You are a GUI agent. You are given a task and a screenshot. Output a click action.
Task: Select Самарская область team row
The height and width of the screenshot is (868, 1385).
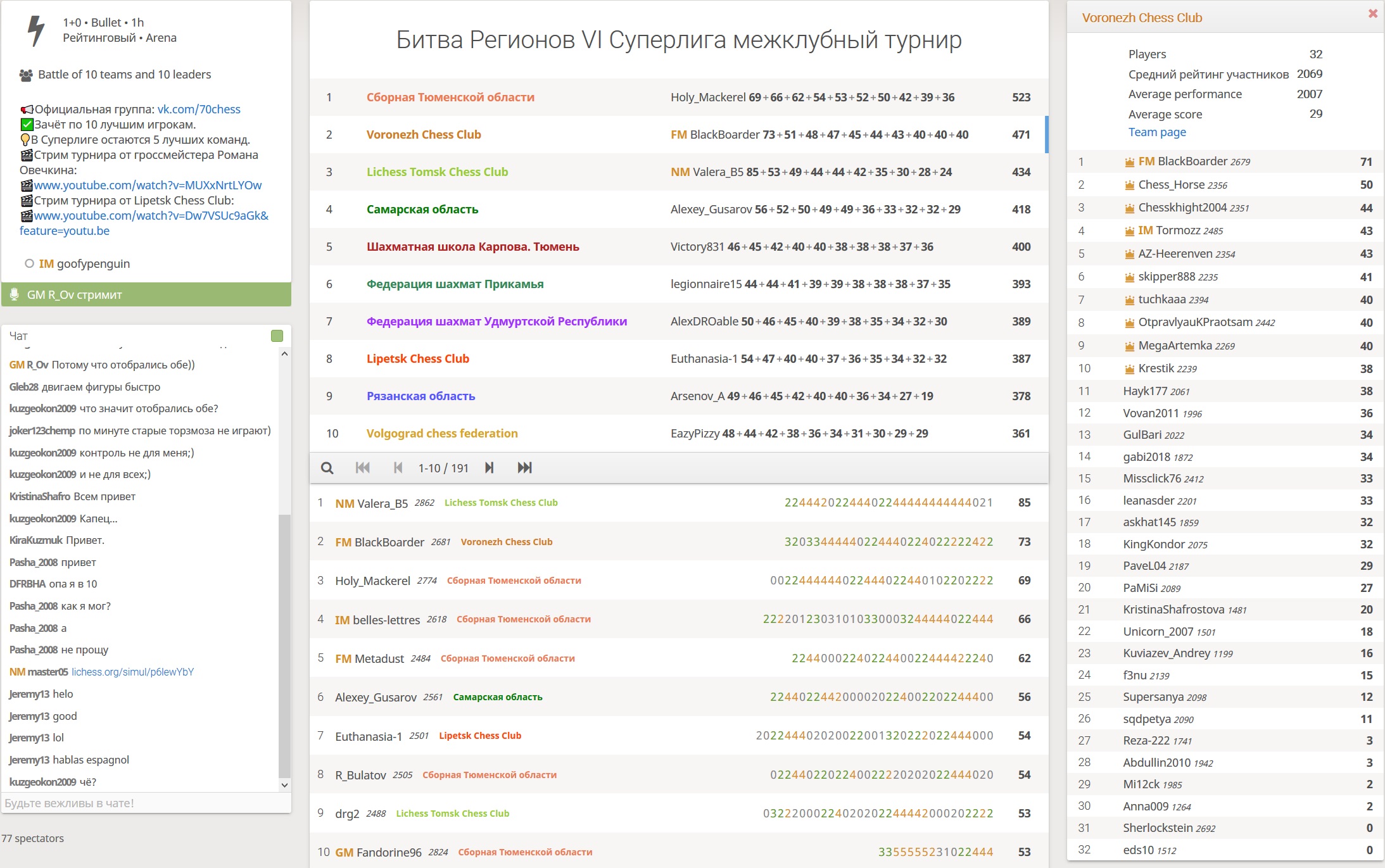pyautogui.click(x=679, y=210)
